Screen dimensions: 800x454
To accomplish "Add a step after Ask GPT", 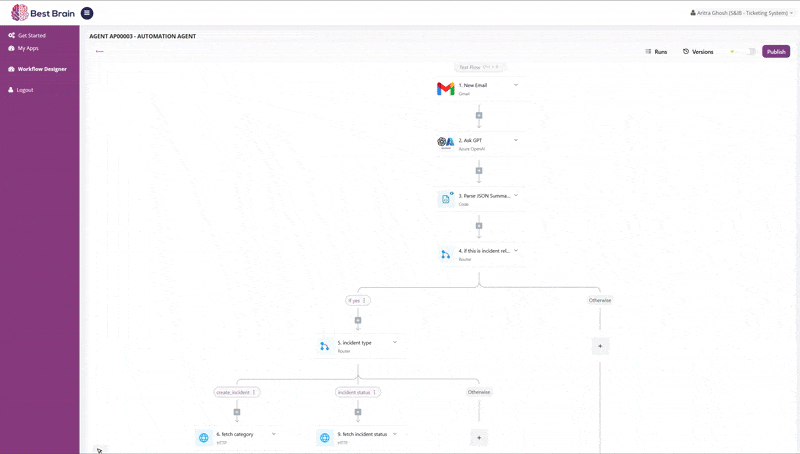I will click(x=479, y=171).
